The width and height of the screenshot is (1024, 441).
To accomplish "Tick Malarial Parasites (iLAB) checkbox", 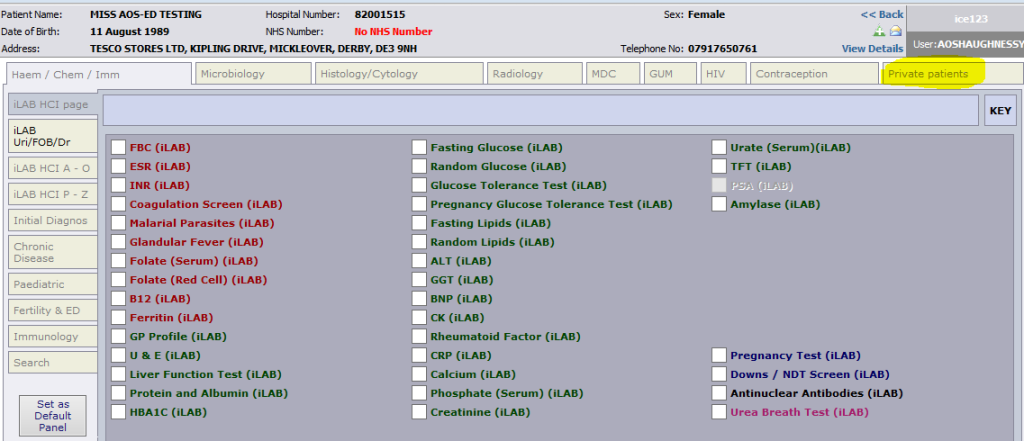I will pos(118,223).
